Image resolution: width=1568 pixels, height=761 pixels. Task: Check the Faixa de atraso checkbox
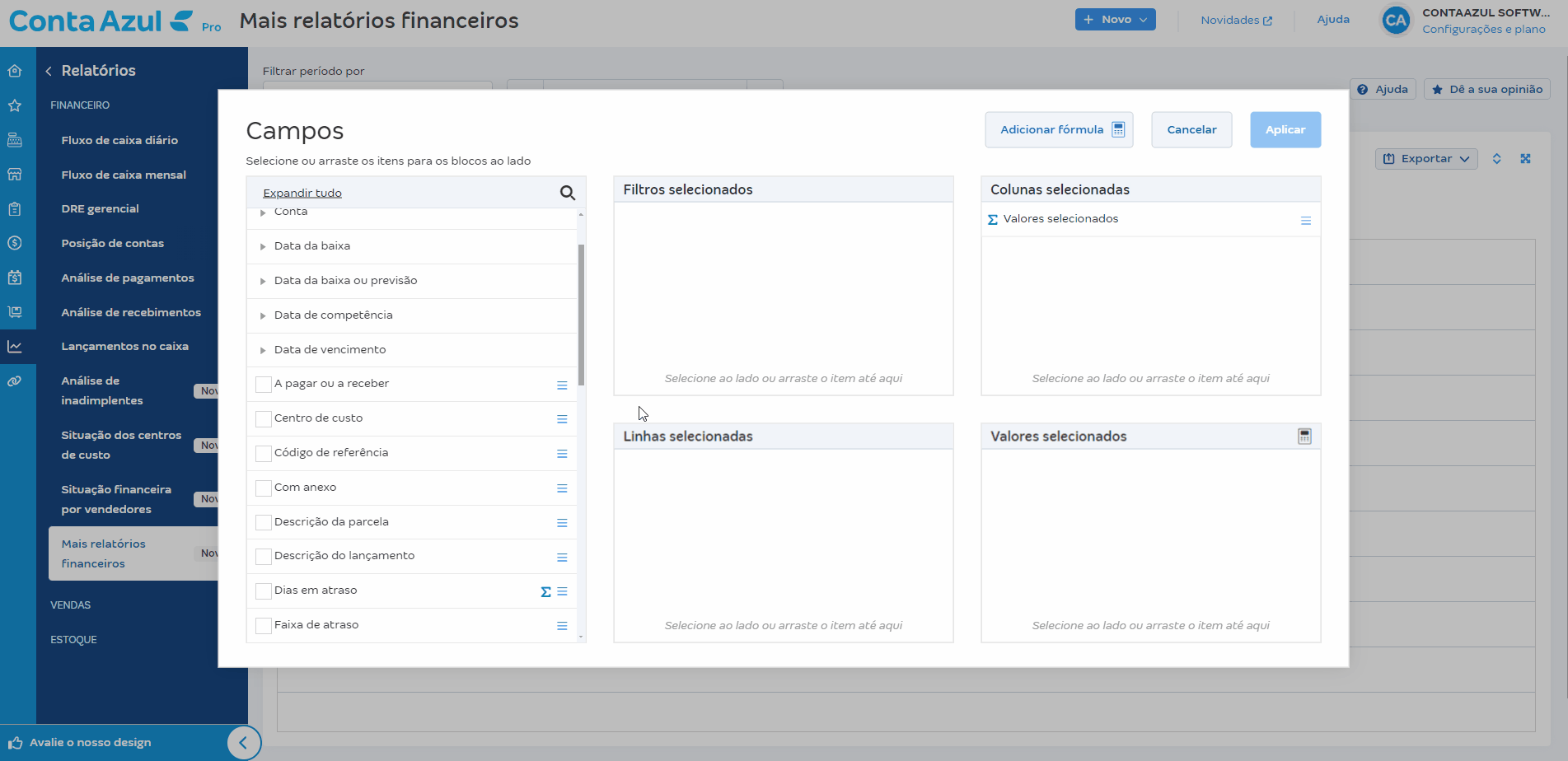click(264, 626)
